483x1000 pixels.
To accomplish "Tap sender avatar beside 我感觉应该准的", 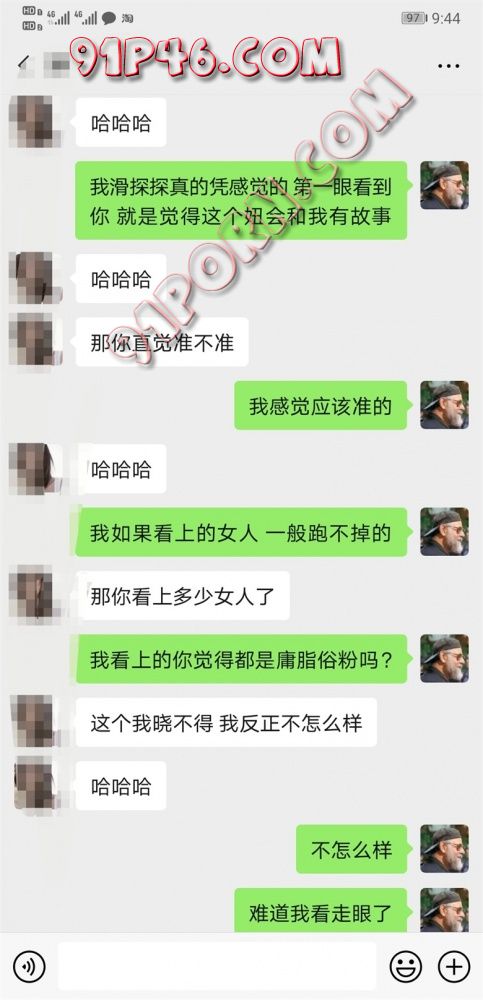I will [444, 405].
